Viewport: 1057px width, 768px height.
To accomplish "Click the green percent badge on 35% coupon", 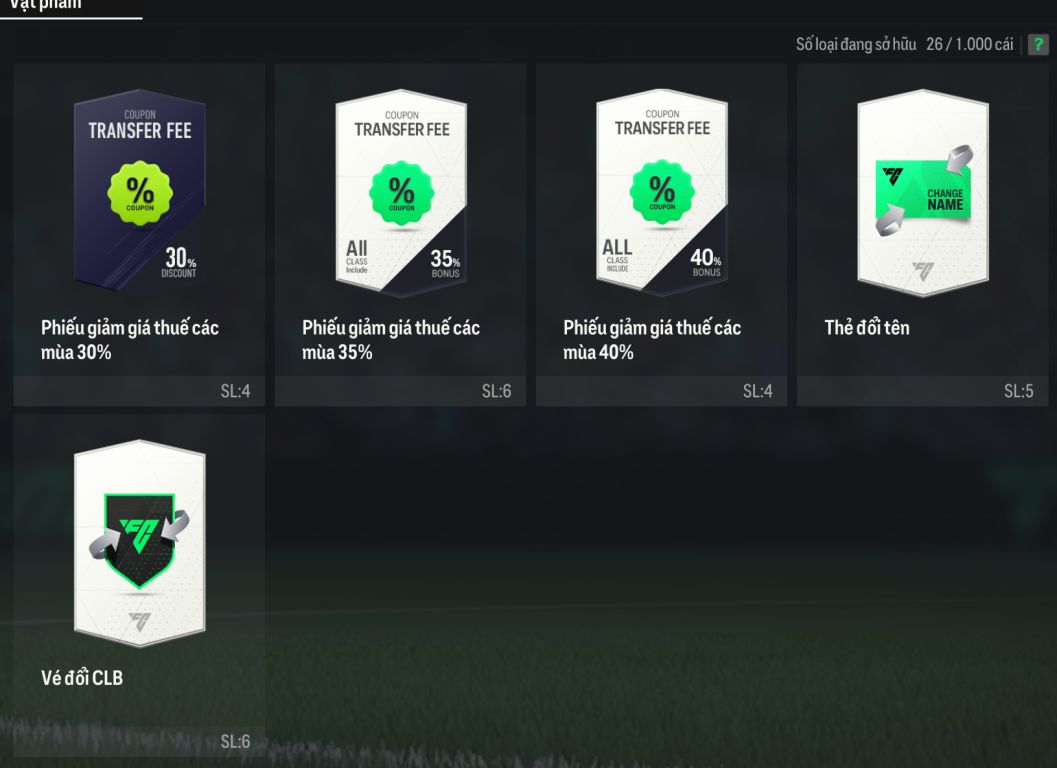I will point(401,192).
